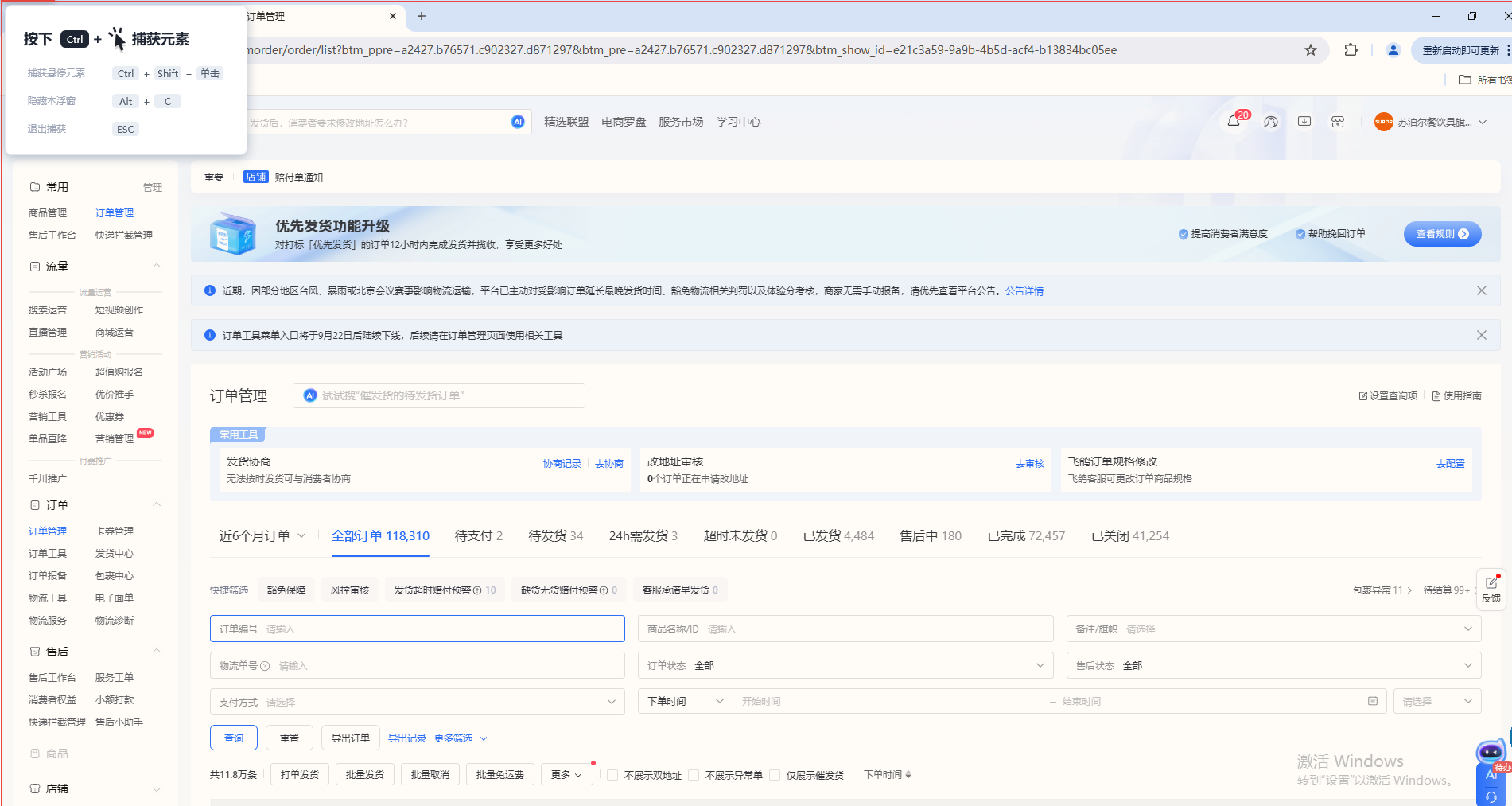Bookmark this page with star icon

(x=1311, y=50)
